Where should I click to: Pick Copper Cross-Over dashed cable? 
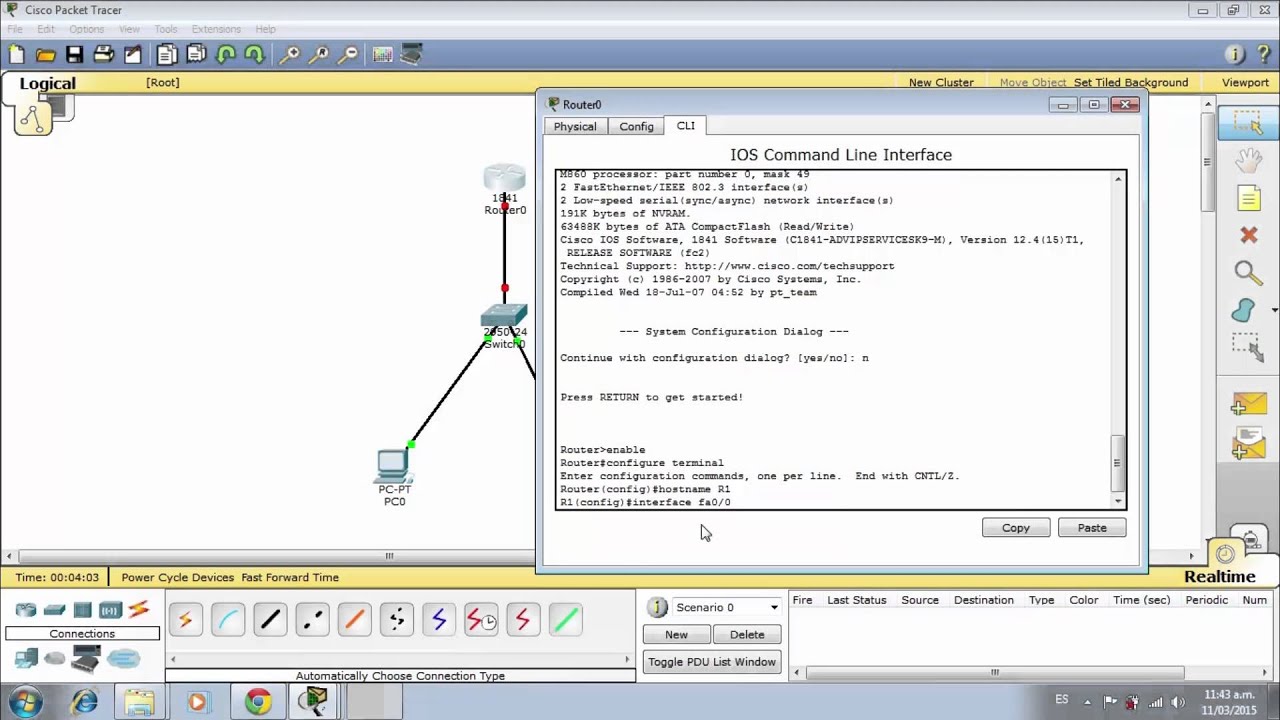(312, 621)
